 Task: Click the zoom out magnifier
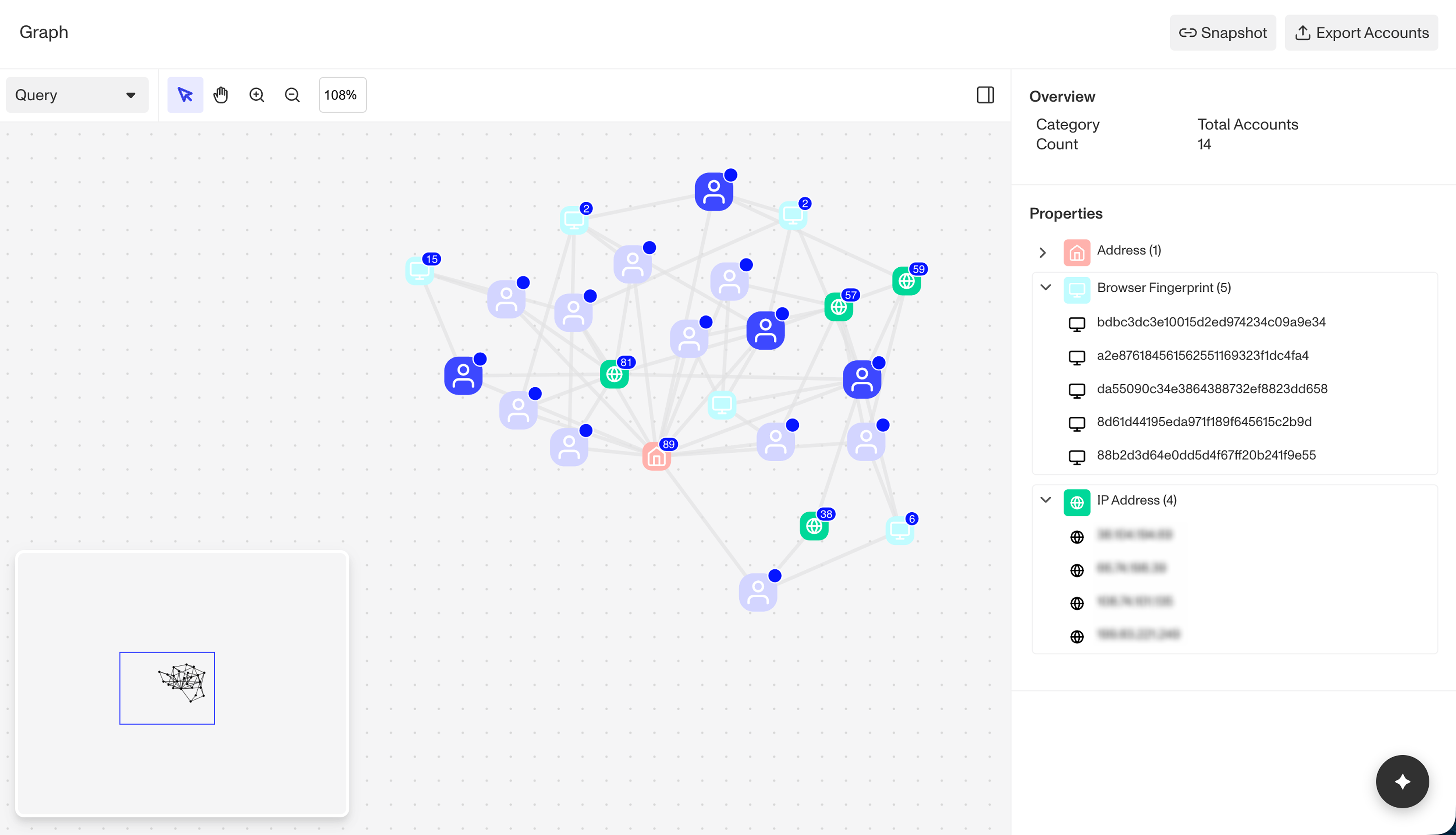[292, 95]
